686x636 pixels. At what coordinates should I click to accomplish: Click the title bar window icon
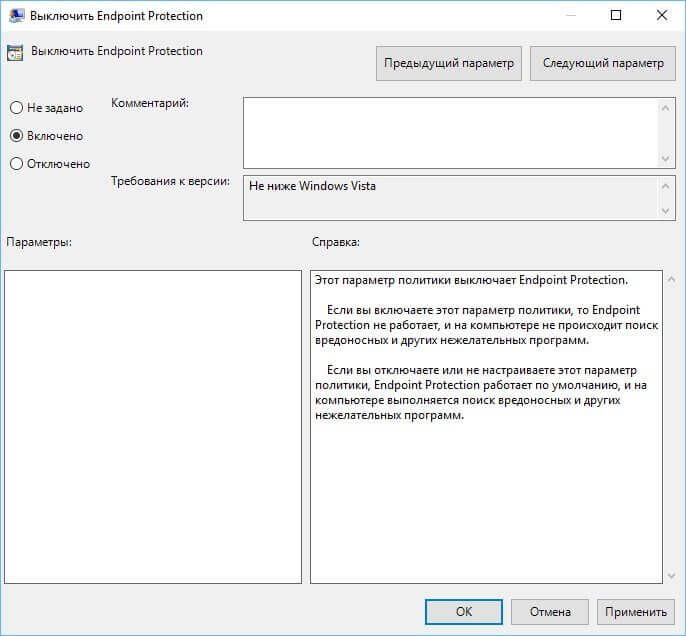17,16
